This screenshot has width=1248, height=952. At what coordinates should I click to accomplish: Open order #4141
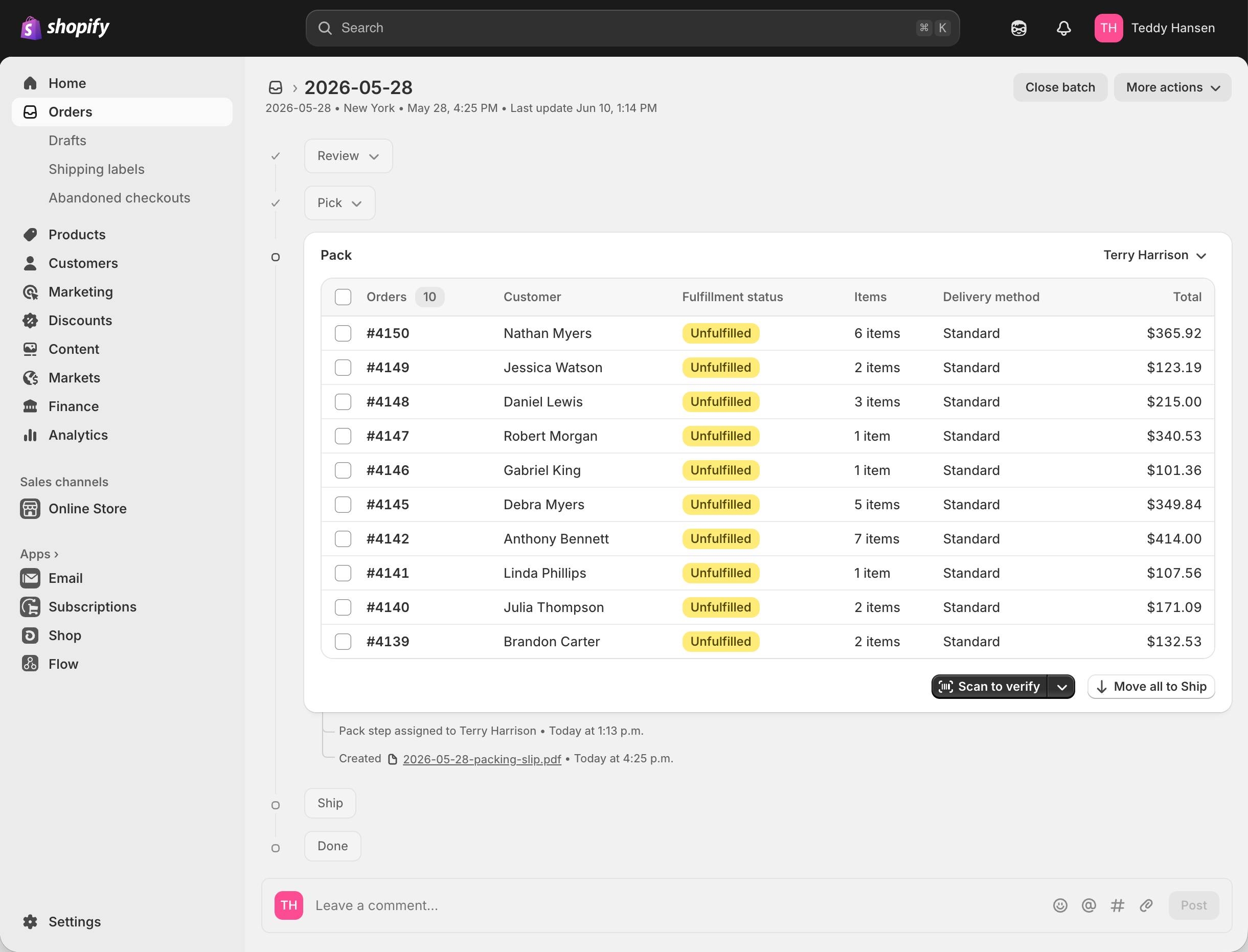click(x=388, y=573)
